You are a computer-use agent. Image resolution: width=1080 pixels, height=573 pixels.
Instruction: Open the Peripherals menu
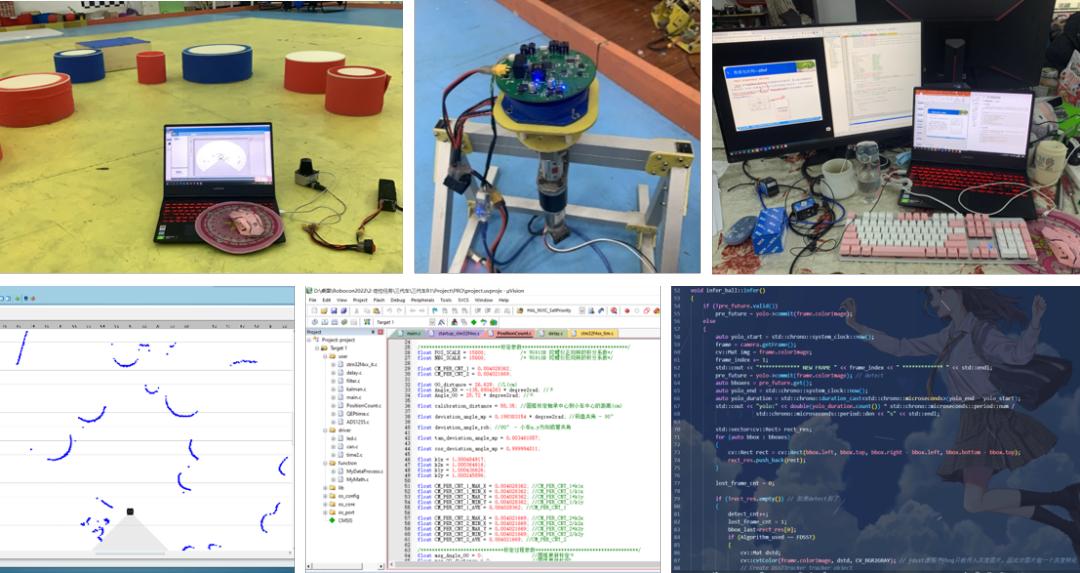pos(422,300)
